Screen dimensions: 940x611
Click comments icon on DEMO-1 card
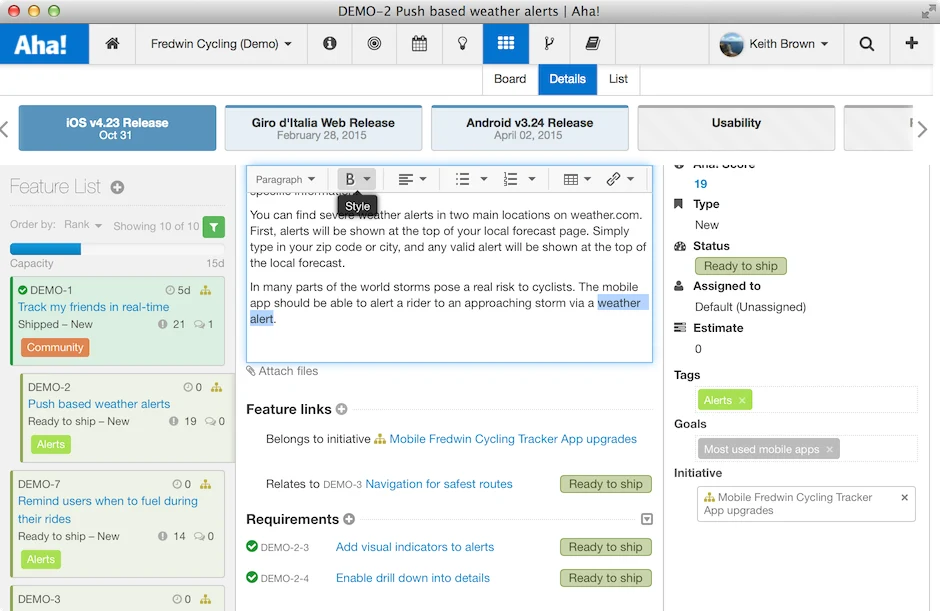click(x=199, y=324)
